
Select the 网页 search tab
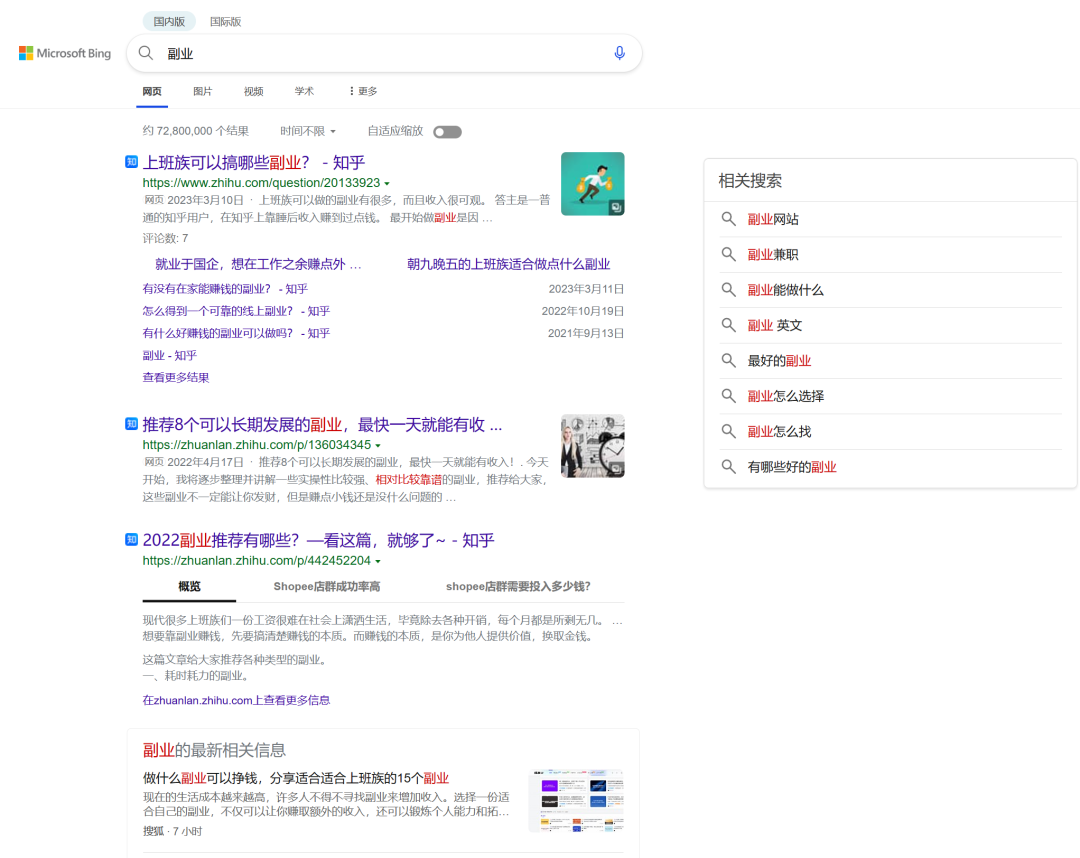click(152, 91)
